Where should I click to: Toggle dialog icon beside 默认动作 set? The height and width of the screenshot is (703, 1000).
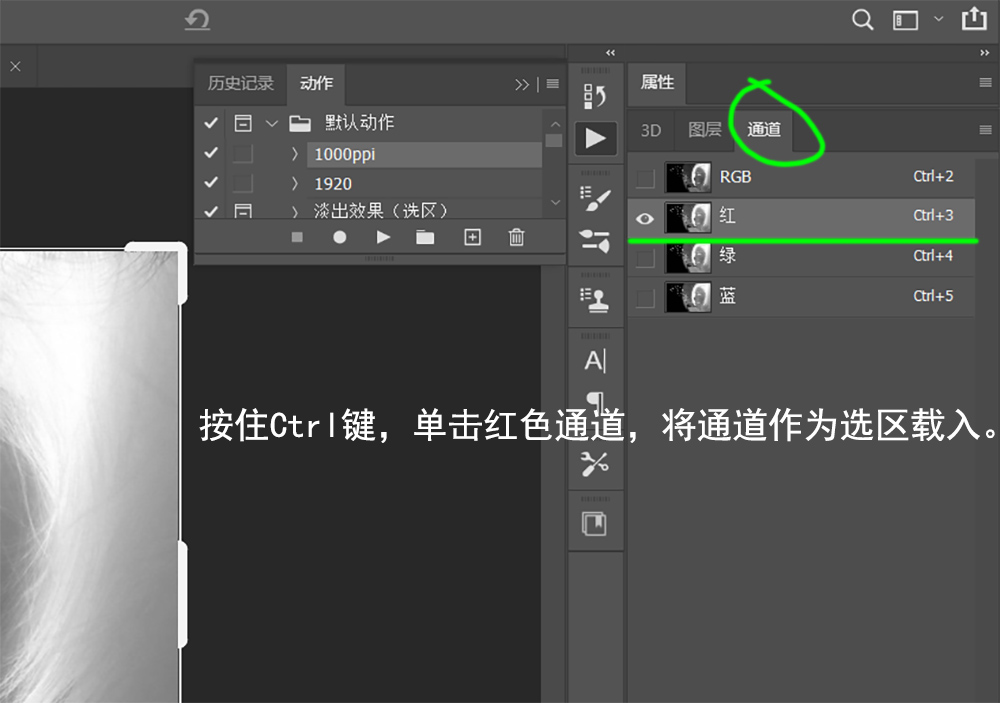click(241, 122)
